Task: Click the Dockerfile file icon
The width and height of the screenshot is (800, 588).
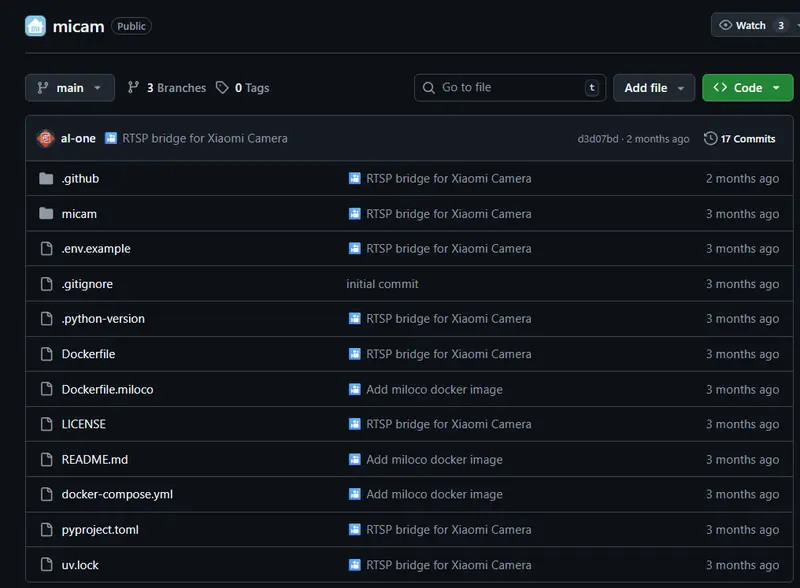Action: (46, 354)
